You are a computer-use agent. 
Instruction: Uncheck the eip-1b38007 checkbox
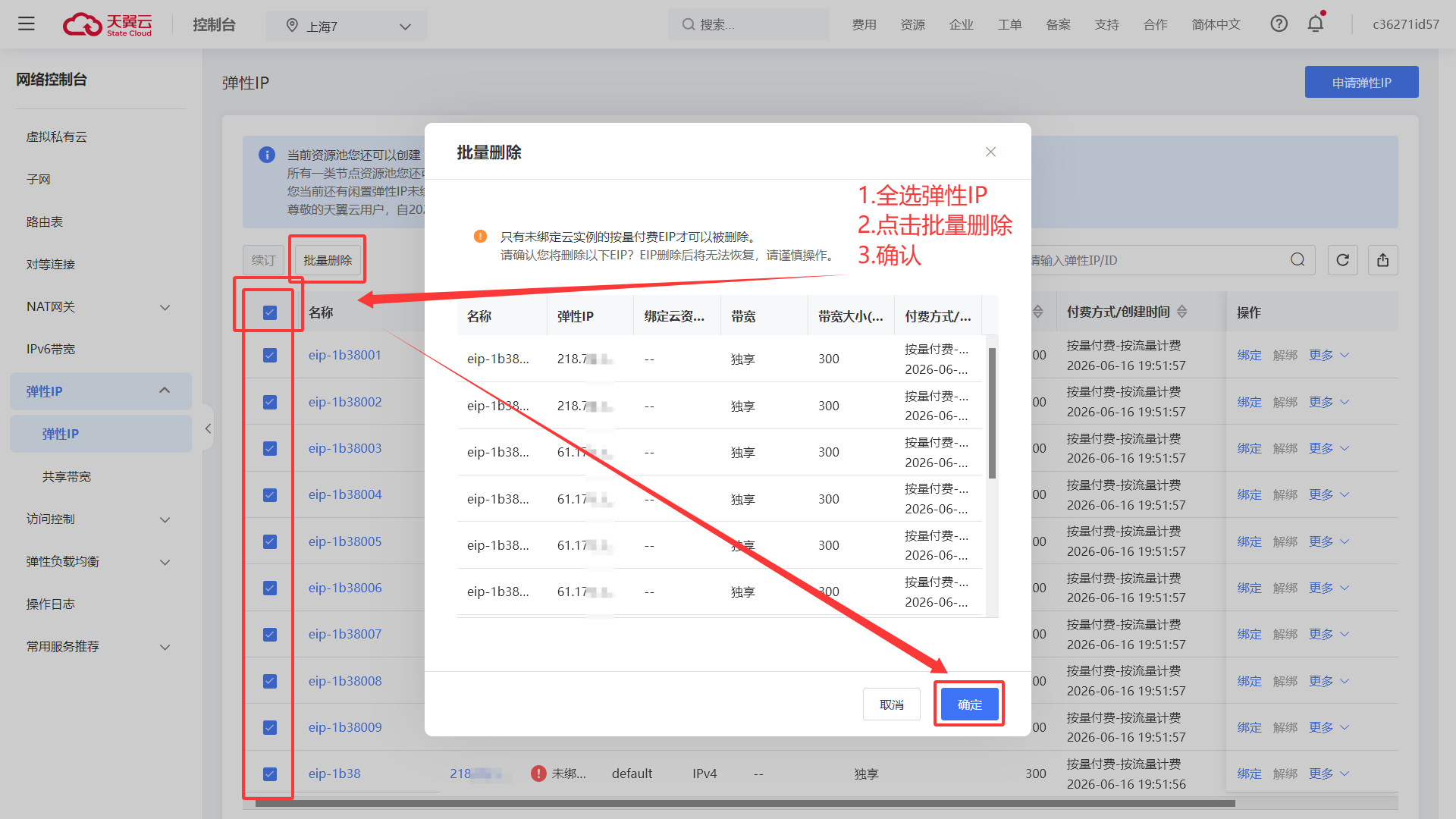coord(270,634)
